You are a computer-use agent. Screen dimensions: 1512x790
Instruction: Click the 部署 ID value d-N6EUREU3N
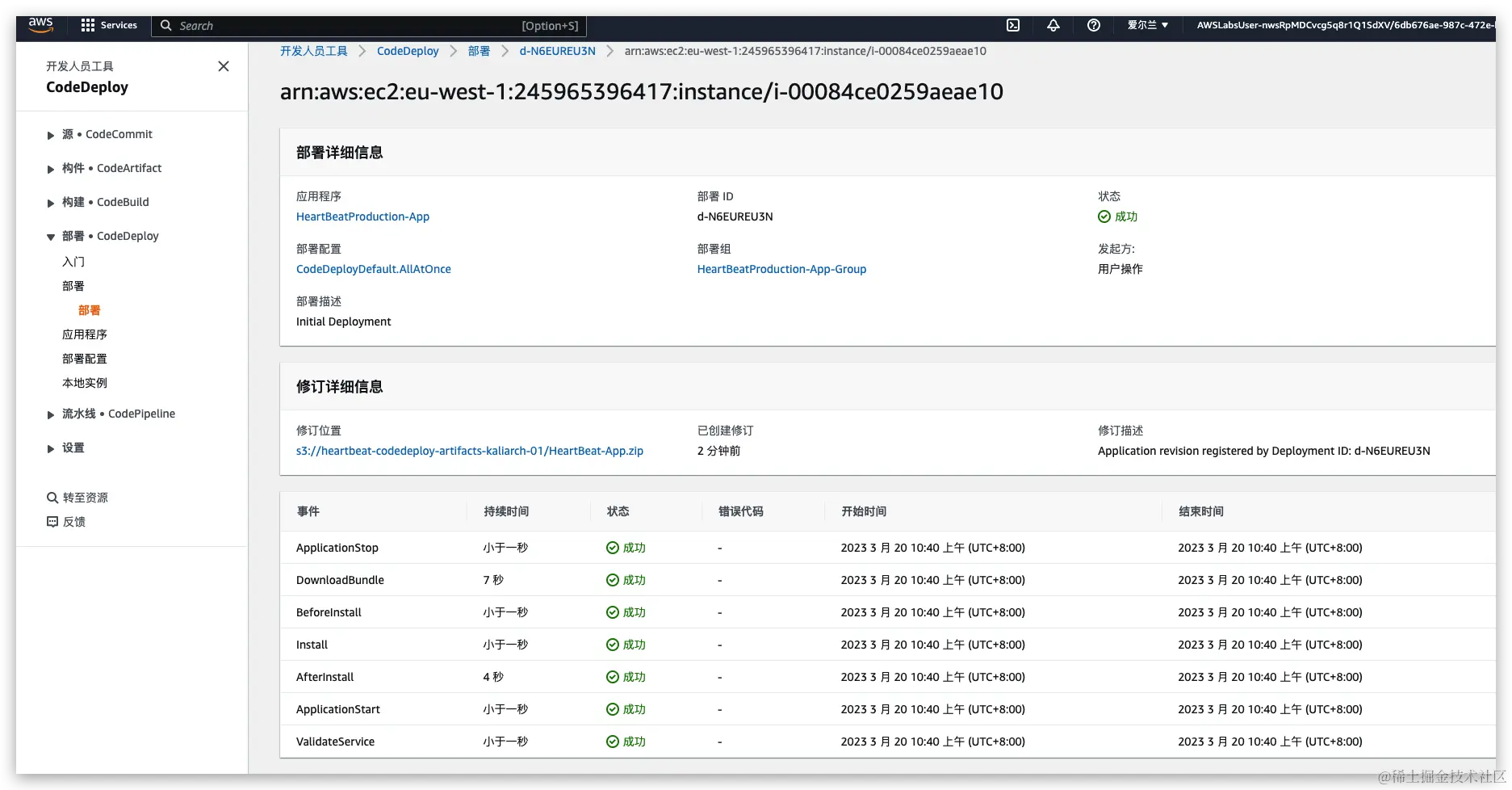click(735, 216)
